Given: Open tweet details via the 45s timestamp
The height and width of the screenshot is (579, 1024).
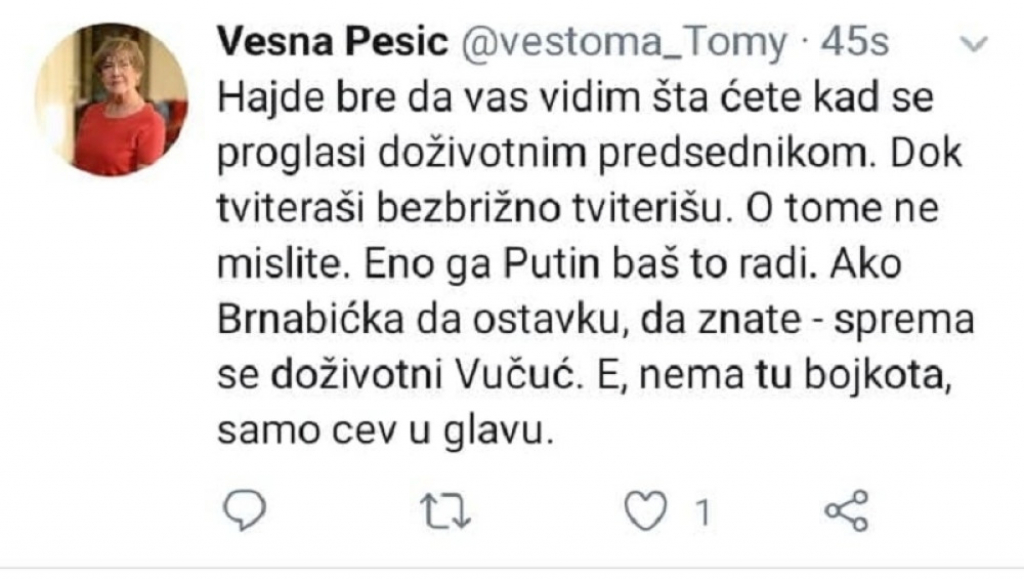Looking at the screenshot, I should pyautogui.click(x=851, y=42).
